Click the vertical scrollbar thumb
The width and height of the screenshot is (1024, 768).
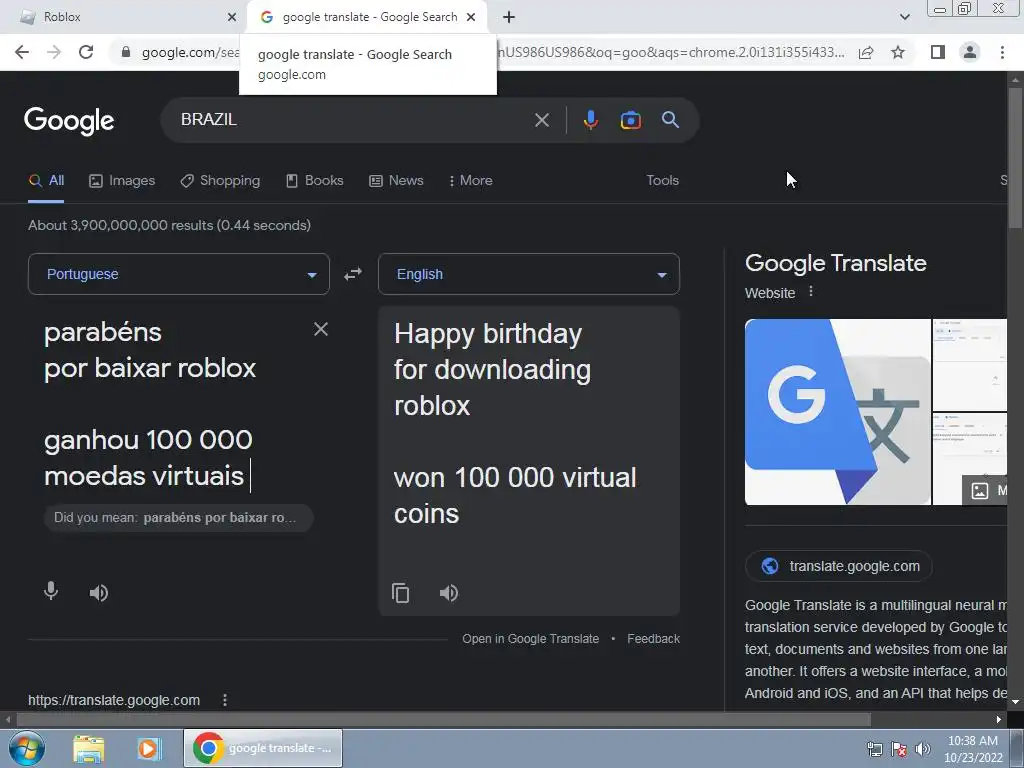coord(1015,157)
